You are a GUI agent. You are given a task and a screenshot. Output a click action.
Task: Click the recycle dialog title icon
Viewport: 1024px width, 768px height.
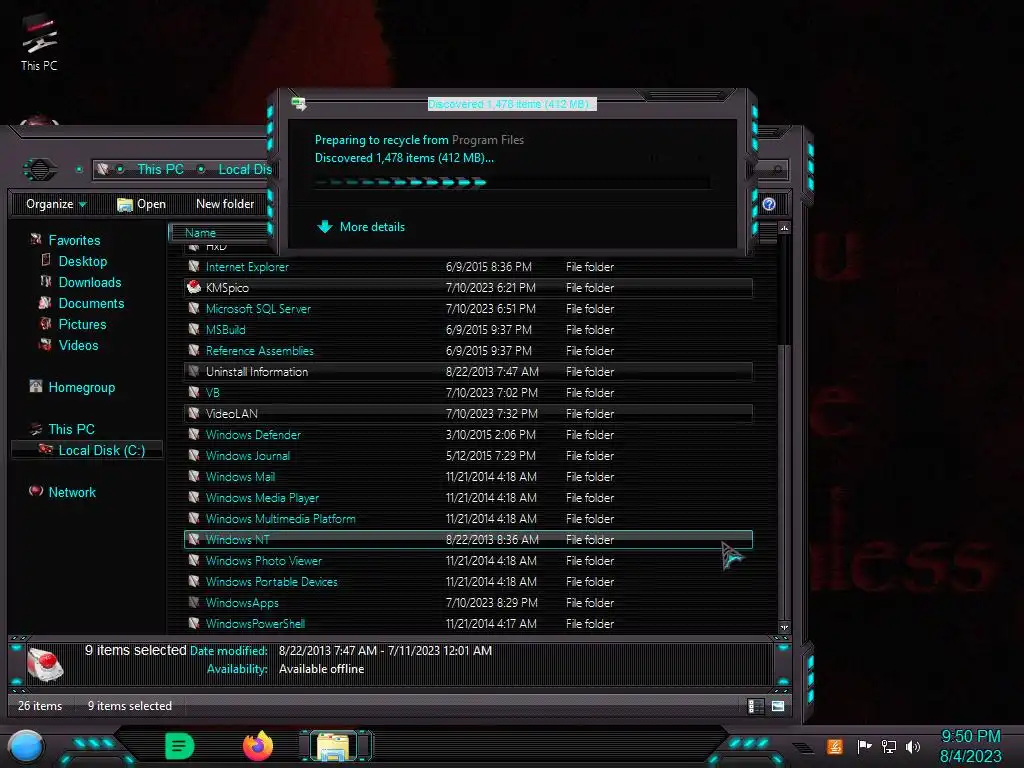pos(299,104)
